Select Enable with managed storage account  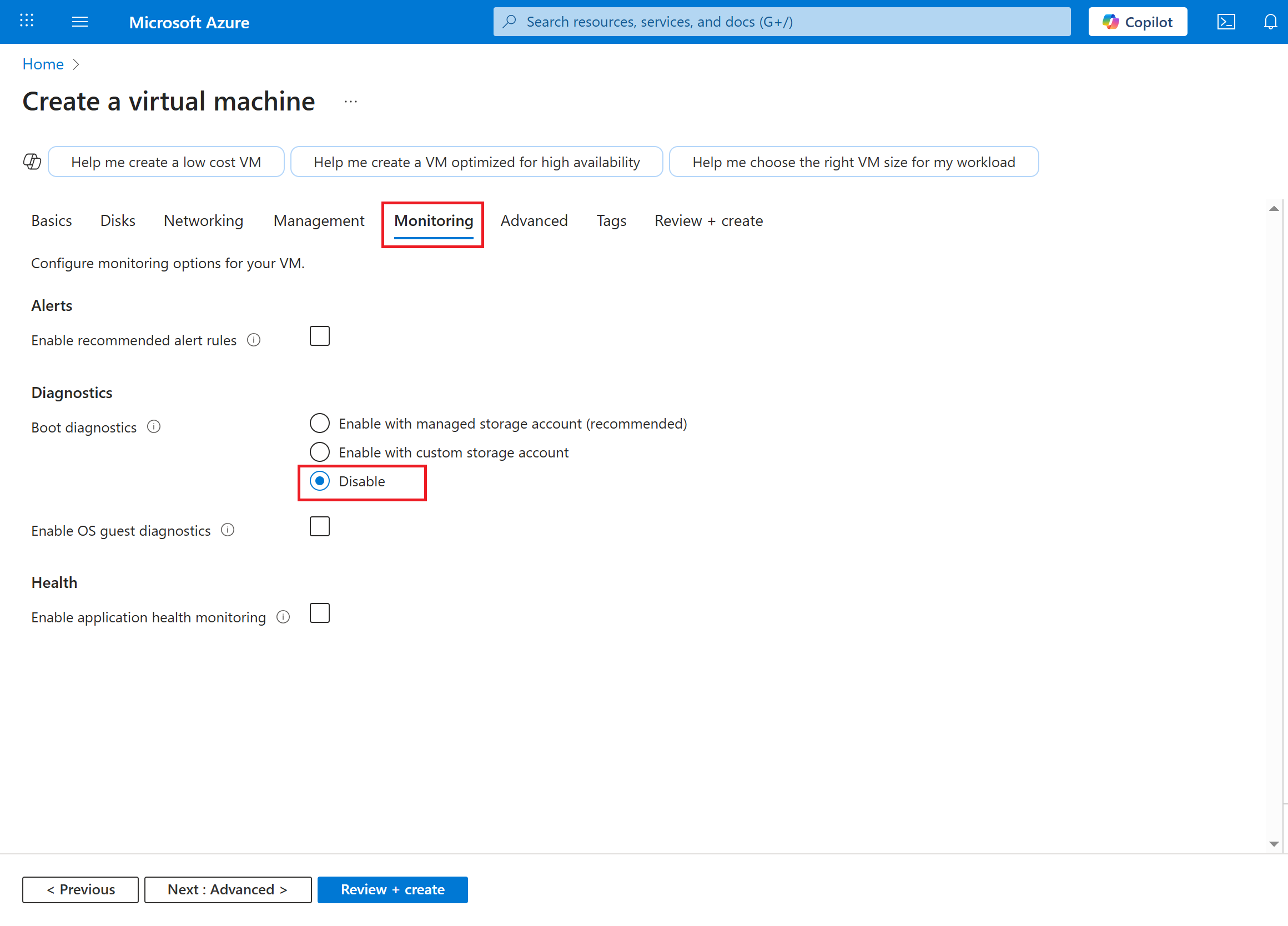(x=320, y=423)
